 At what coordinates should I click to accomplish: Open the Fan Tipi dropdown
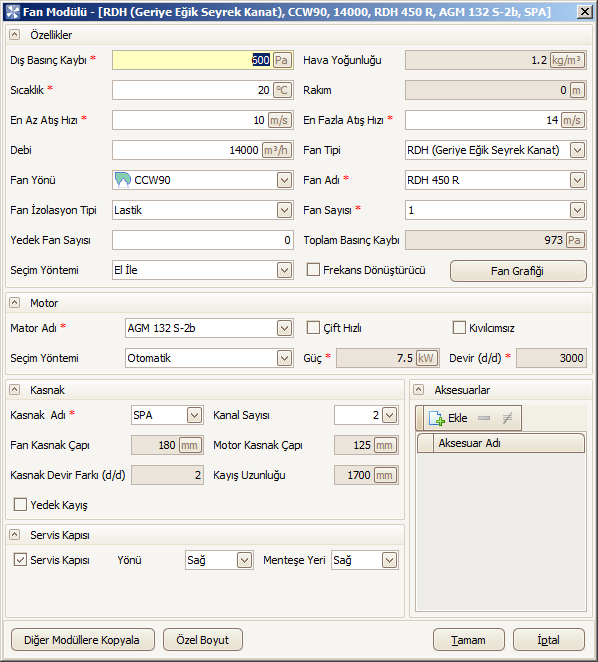click(x=577, y=150)
